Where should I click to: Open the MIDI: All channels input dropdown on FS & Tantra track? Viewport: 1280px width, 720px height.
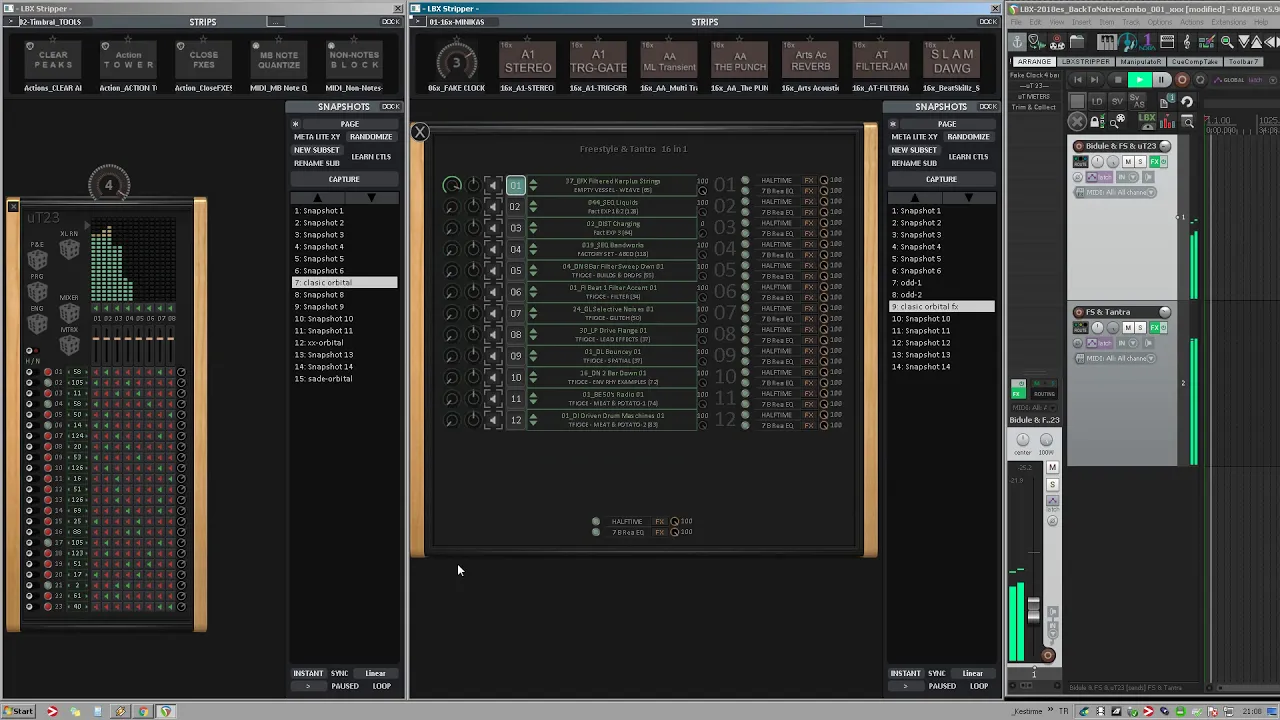1116,358
